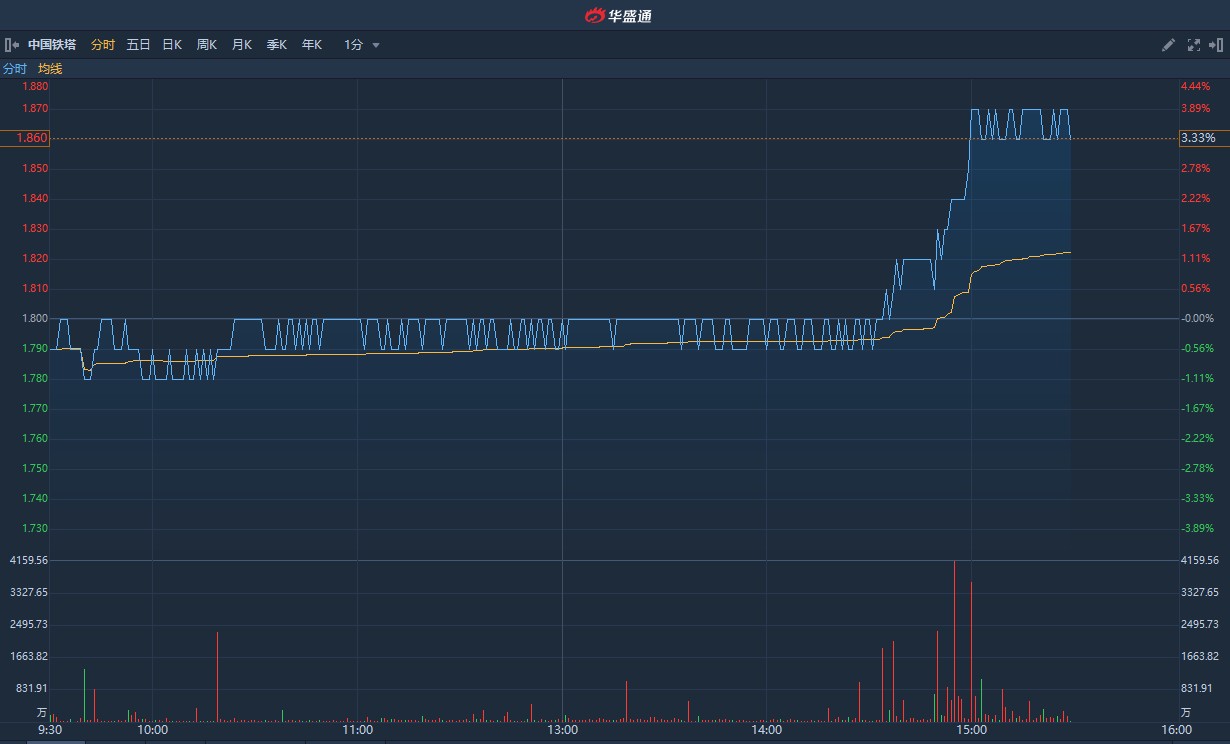This screenshot has height=744, width=1230.
Task: Click the 1.760 price axis label
Action: (x=35, y=438)
